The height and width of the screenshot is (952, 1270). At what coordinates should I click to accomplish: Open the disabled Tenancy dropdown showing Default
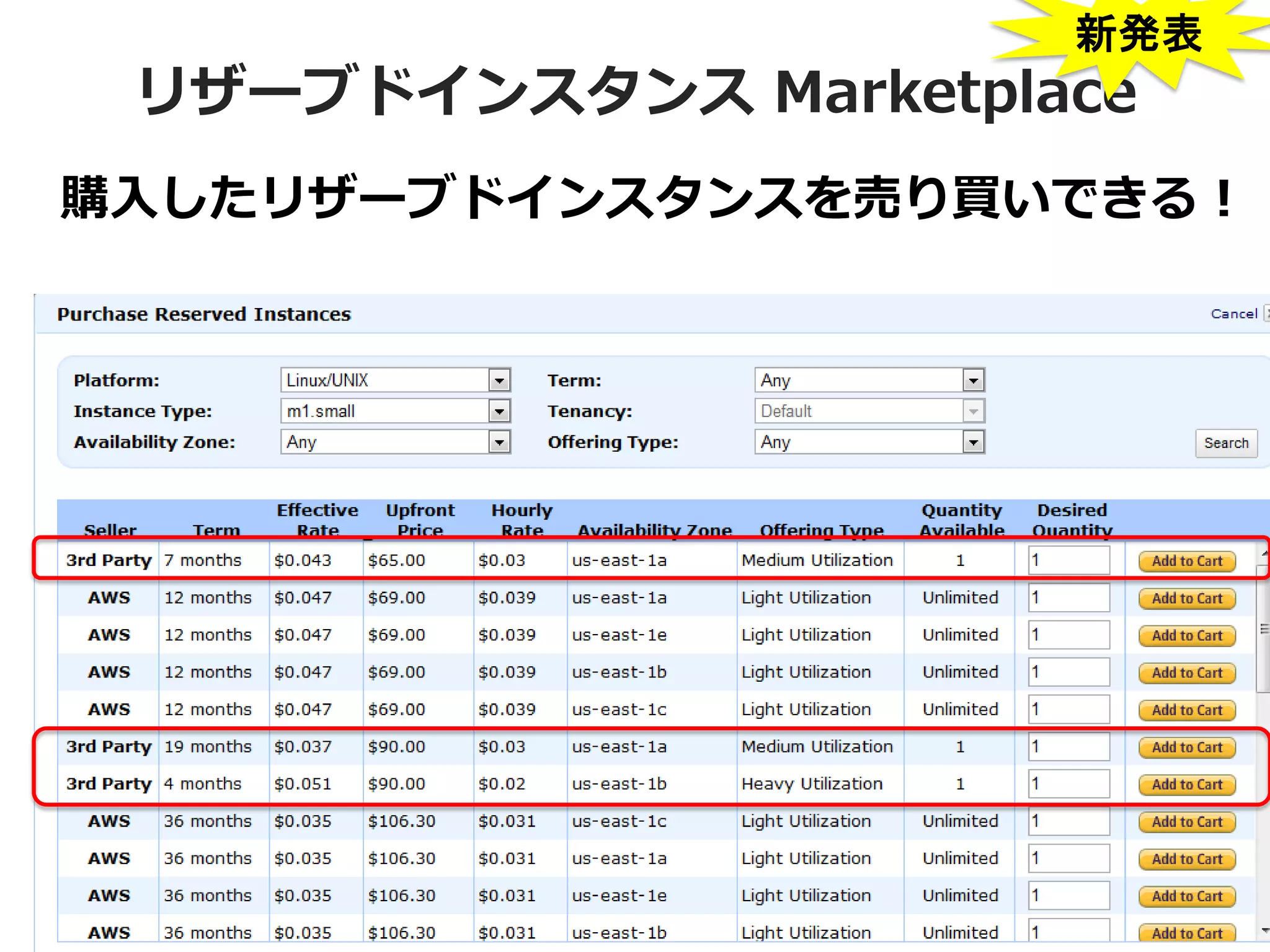pos(869,411)
